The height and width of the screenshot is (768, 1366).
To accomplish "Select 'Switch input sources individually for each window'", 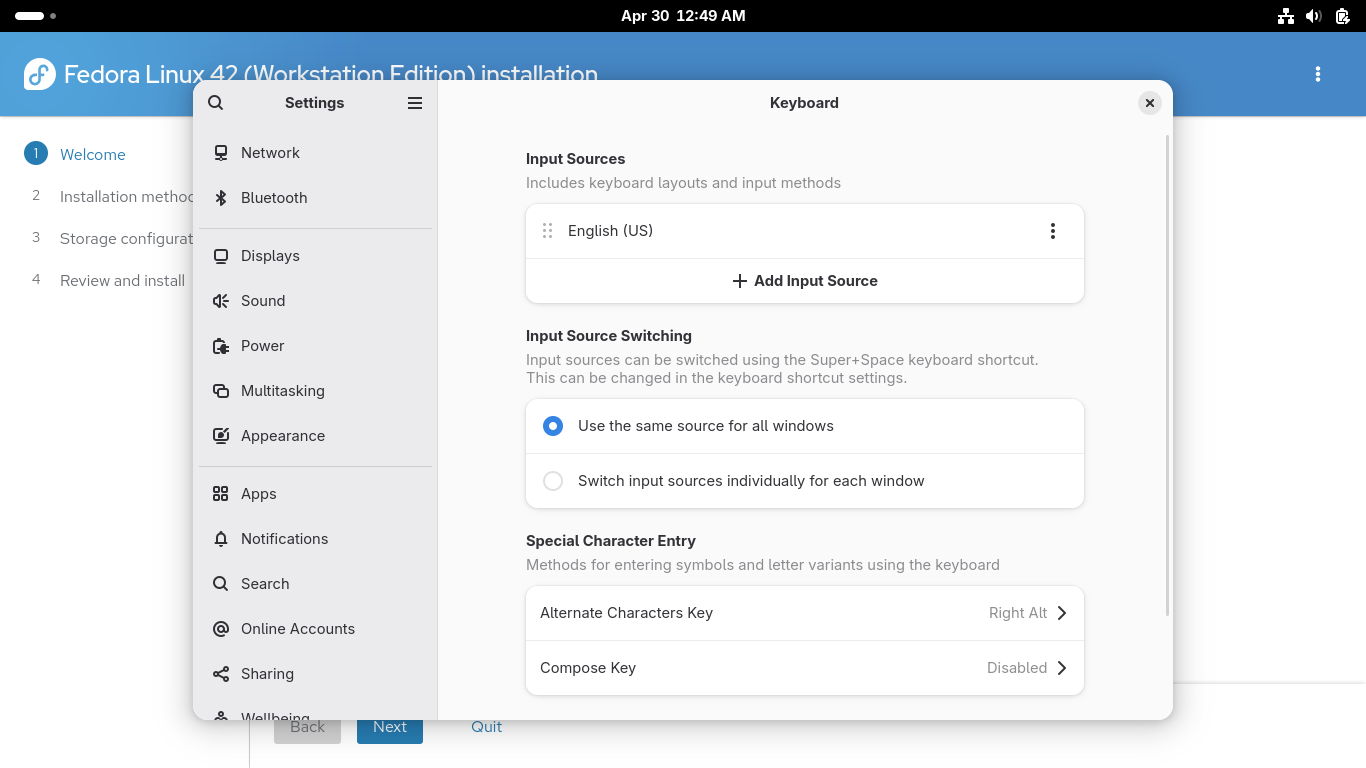I will [553, 481].
